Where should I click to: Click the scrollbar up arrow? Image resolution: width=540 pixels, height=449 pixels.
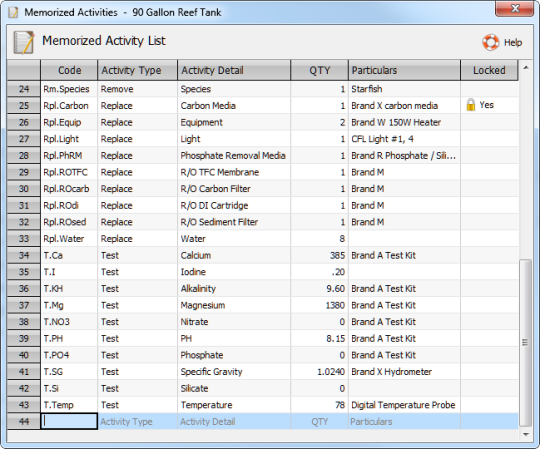(526, 67)
